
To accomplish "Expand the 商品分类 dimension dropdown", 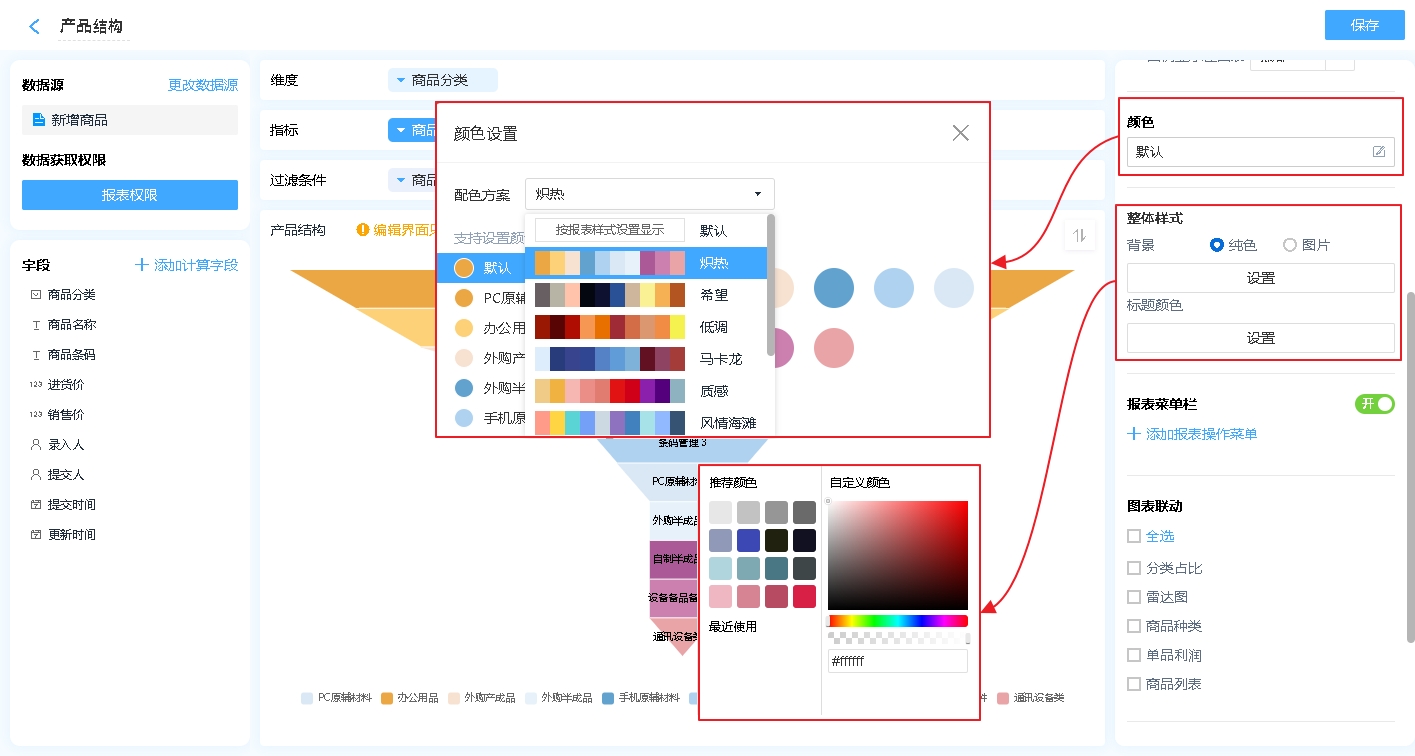I will pyautogui.click(x=402, y=80).
